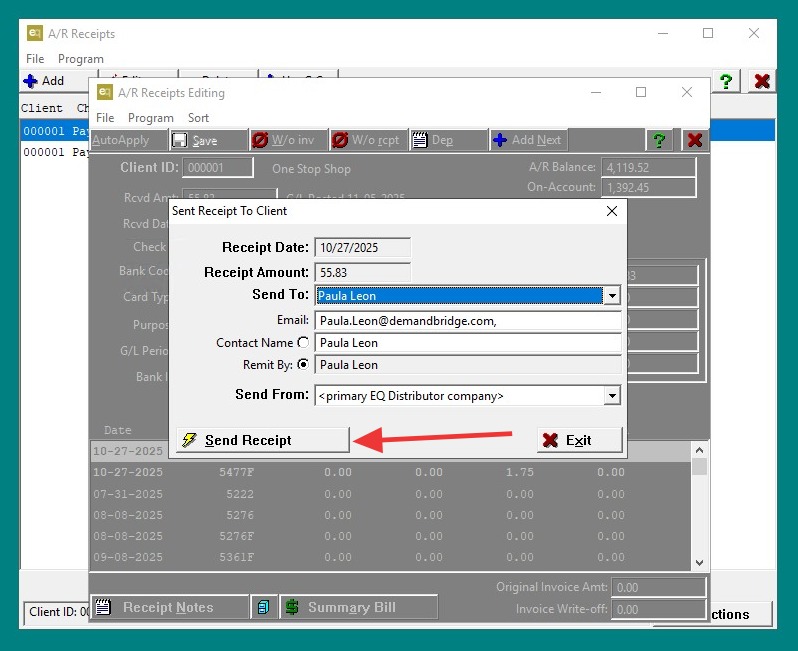Image resolution: width=798 pixels, height=651 pixels.
Task: Click the W/o rcpt write-off button
Action: [369, 140]
